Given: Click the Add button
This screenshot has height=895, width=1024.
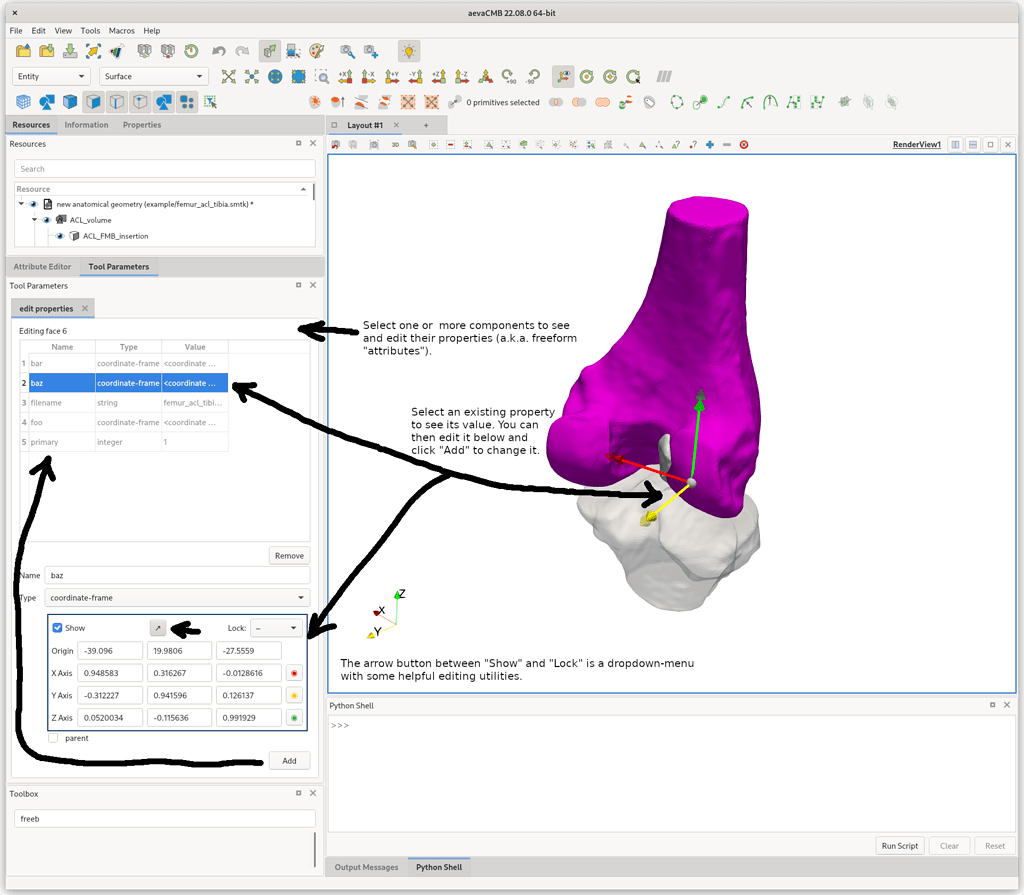Looking at the screenshot, I should [x=289, y=760].
